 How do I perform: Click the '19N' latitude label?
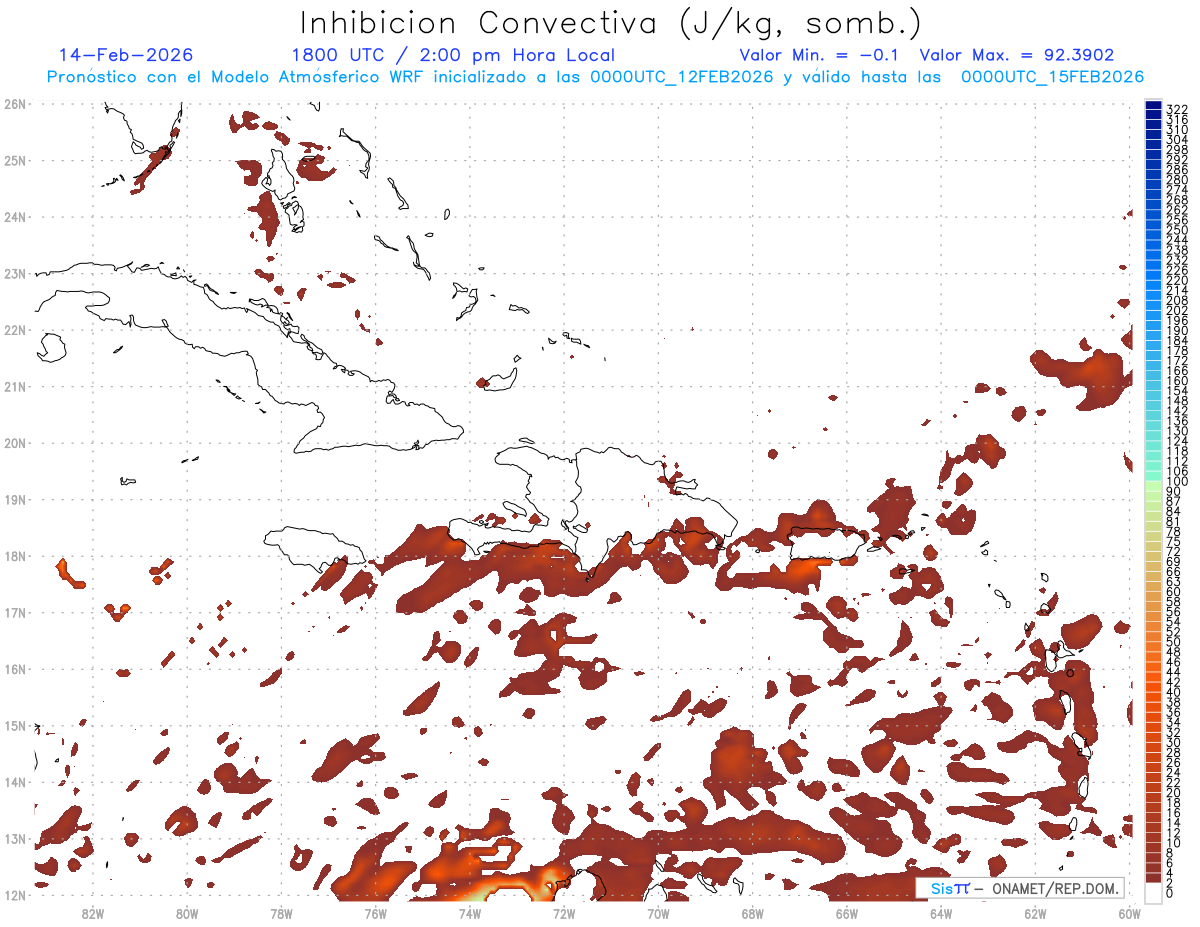coord(14,499)
